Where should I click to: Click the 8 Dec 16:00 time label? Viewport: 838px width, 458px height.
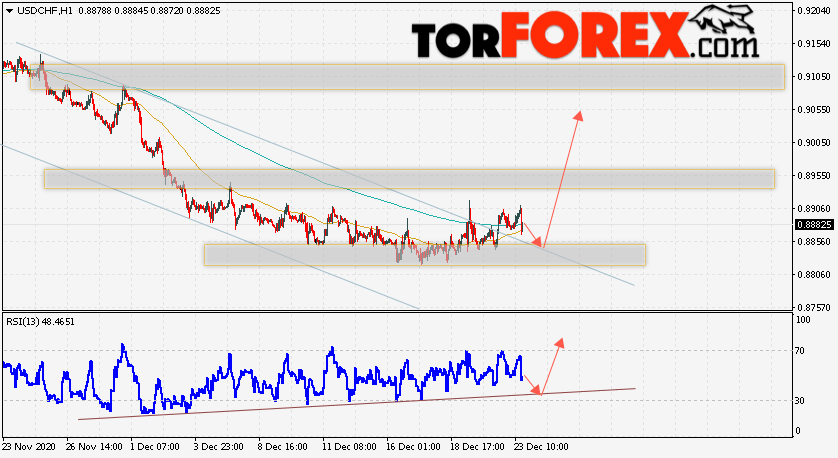click(x=283, y=447)
